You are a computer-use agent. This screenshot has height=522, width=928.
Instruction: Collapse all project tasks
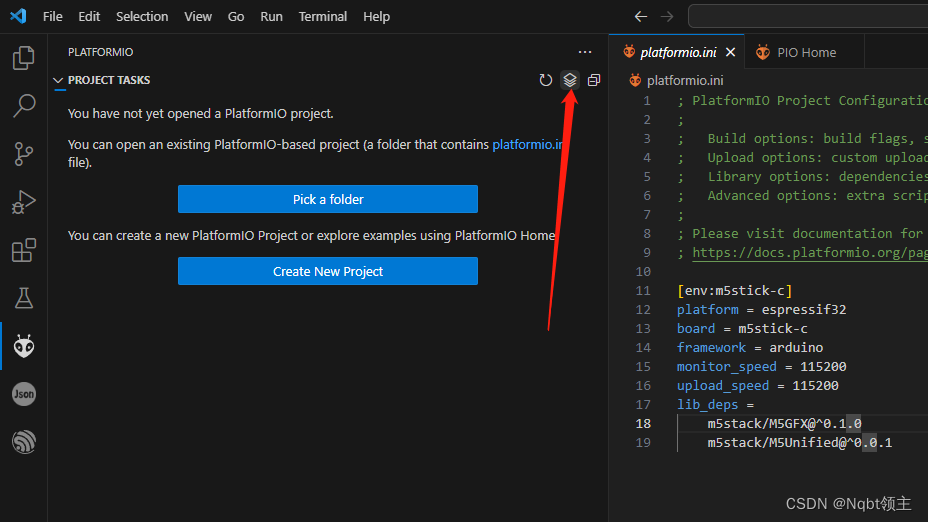(594, 80)
